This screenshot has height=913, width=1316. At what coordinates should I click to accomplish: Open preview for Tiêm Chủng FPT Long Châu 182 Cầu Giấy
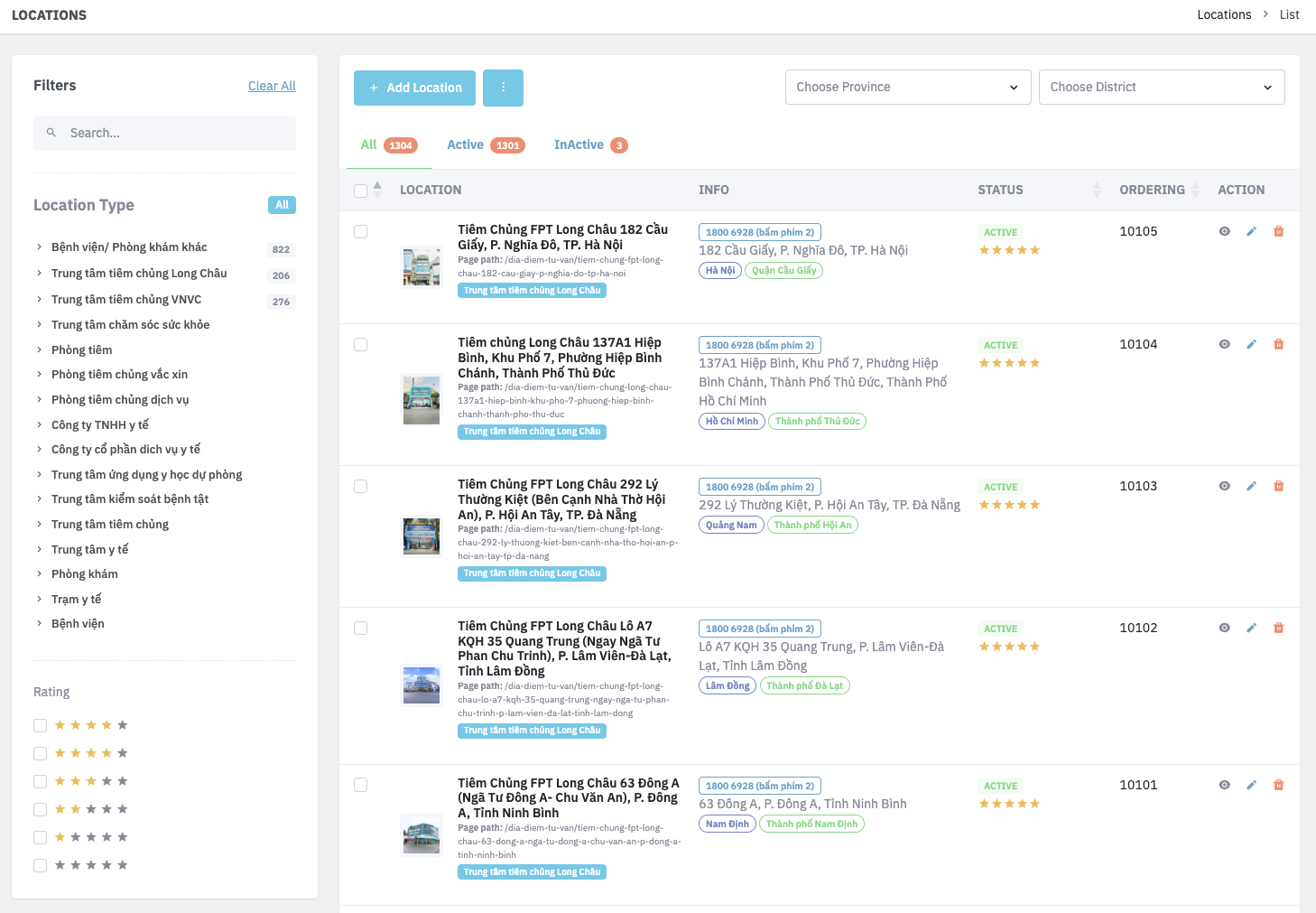(x=1224, y=231)
